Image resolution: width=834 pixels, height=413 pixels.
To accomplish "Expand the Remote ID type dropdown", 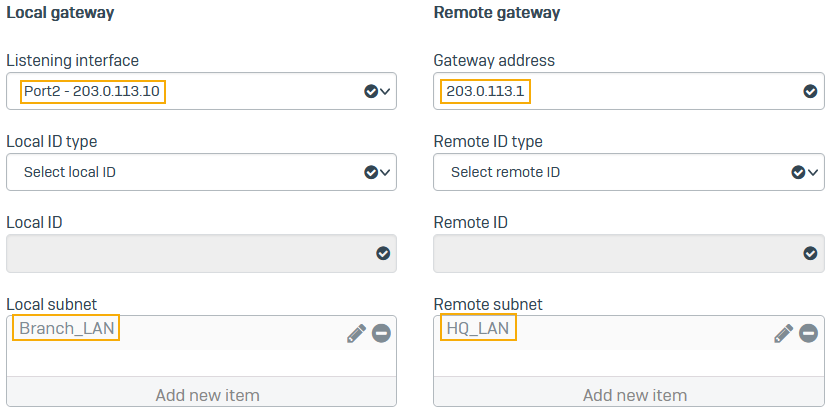I will [x=812, y=172].
